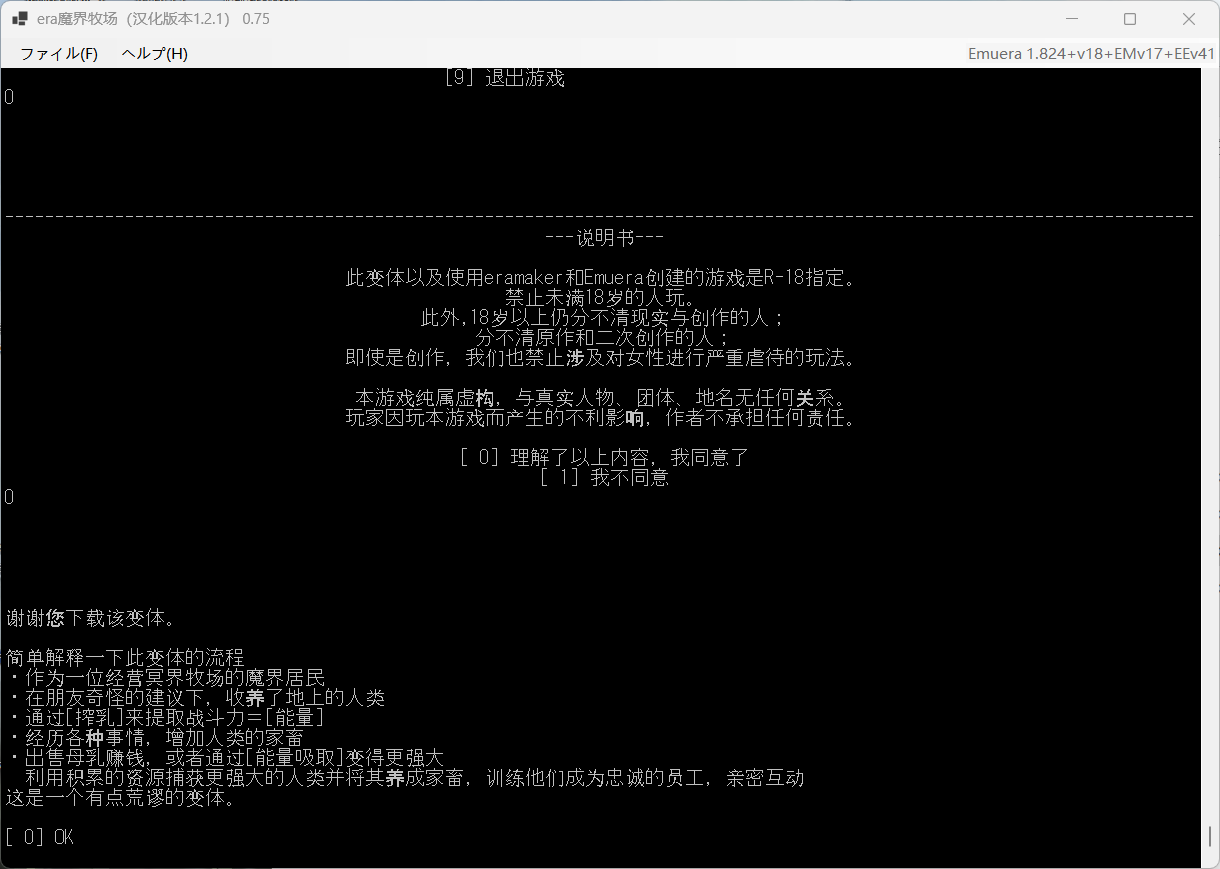Click the line starting 此外,18岁以上
Image resolution: width=1220 pixels, height=869 pixels.
tap(602, 318)
